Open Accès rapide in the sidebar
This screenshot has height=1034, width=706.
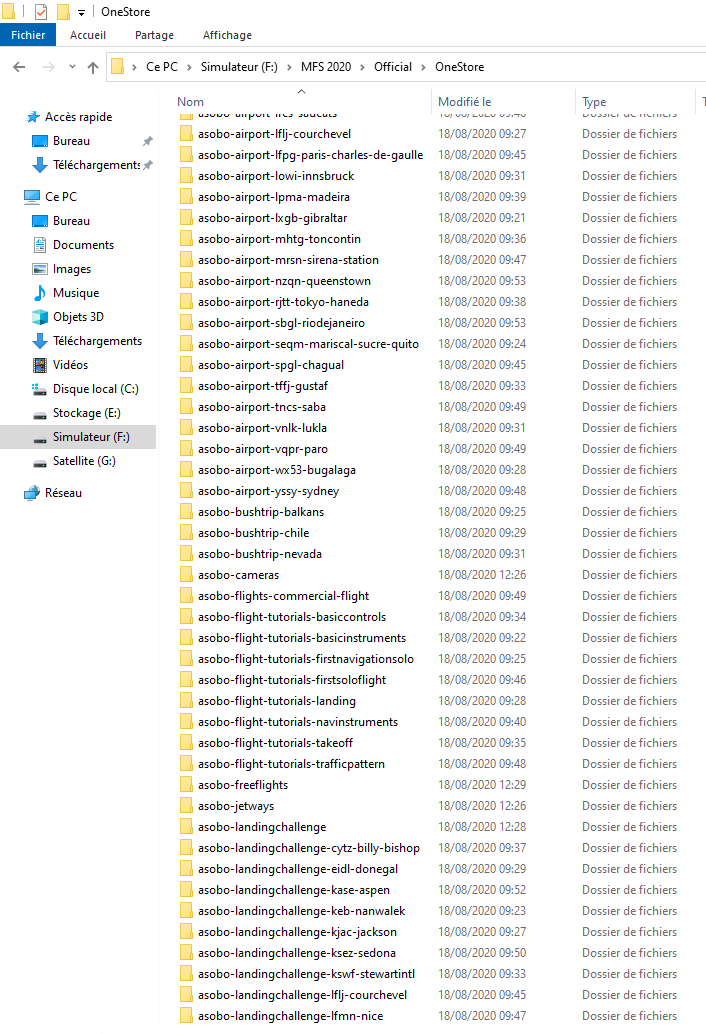coord(78,117)
